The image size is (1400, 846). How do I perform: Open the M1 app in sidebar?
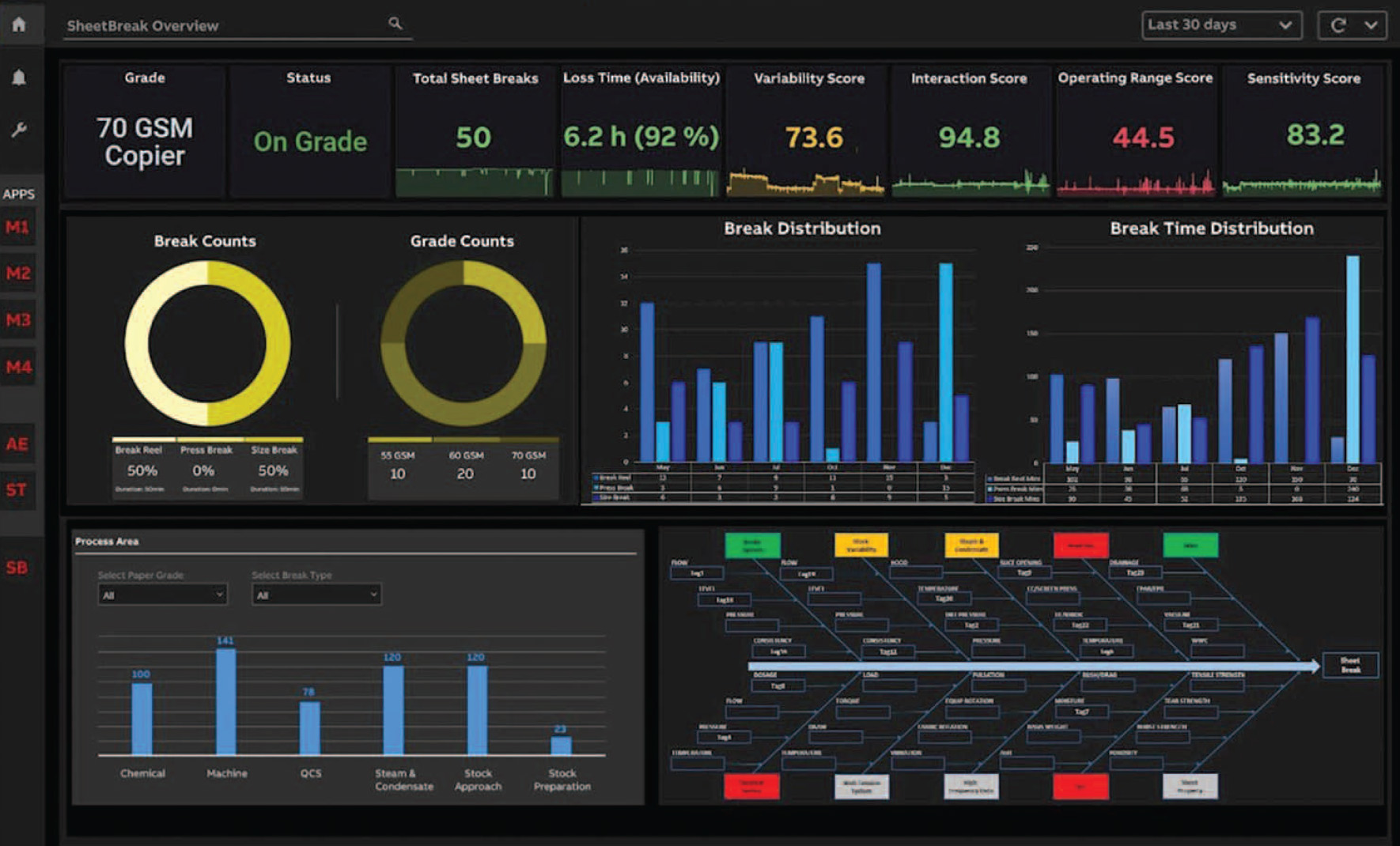(18, 228)
